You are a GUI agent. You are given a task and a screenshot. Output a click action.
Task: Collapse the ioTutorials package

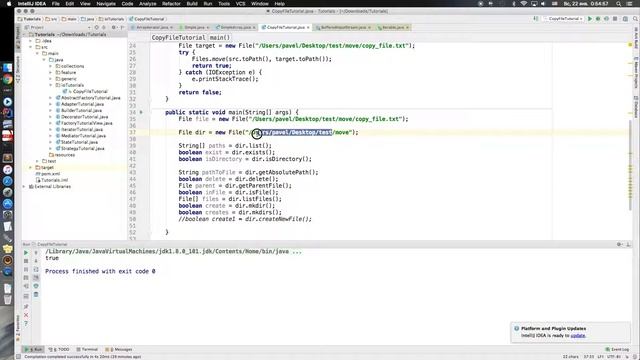pos(51,85)
